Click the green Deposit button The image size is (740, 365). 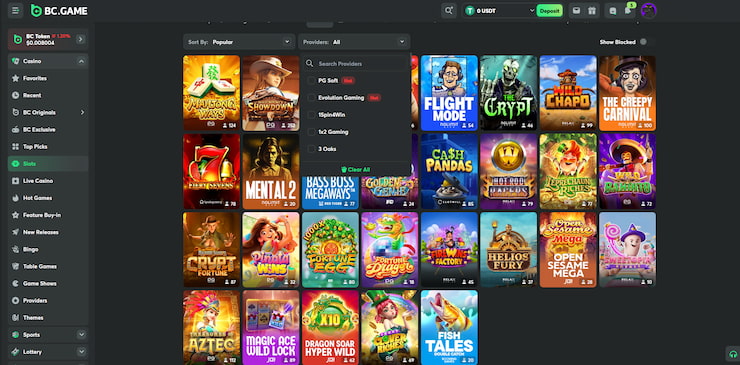(x=549, y=11)
